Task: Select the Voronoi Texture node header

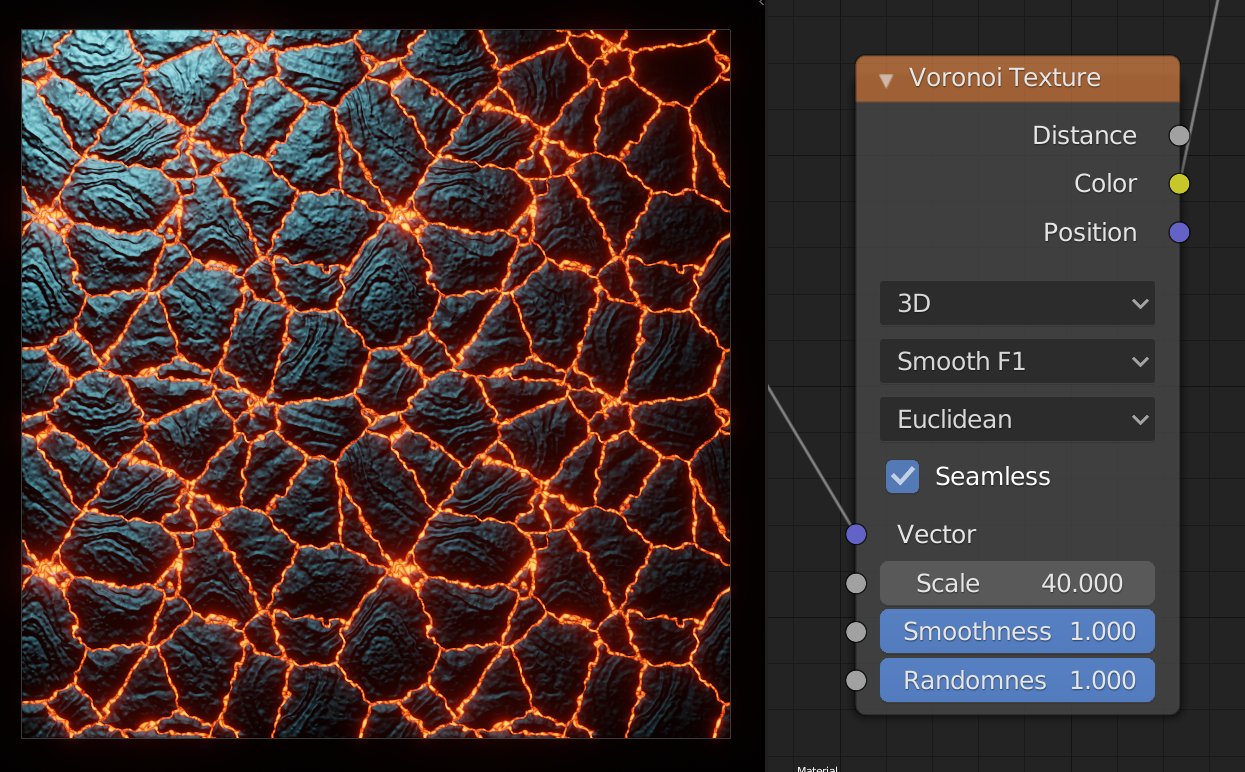Action: tap(1018, 79)
